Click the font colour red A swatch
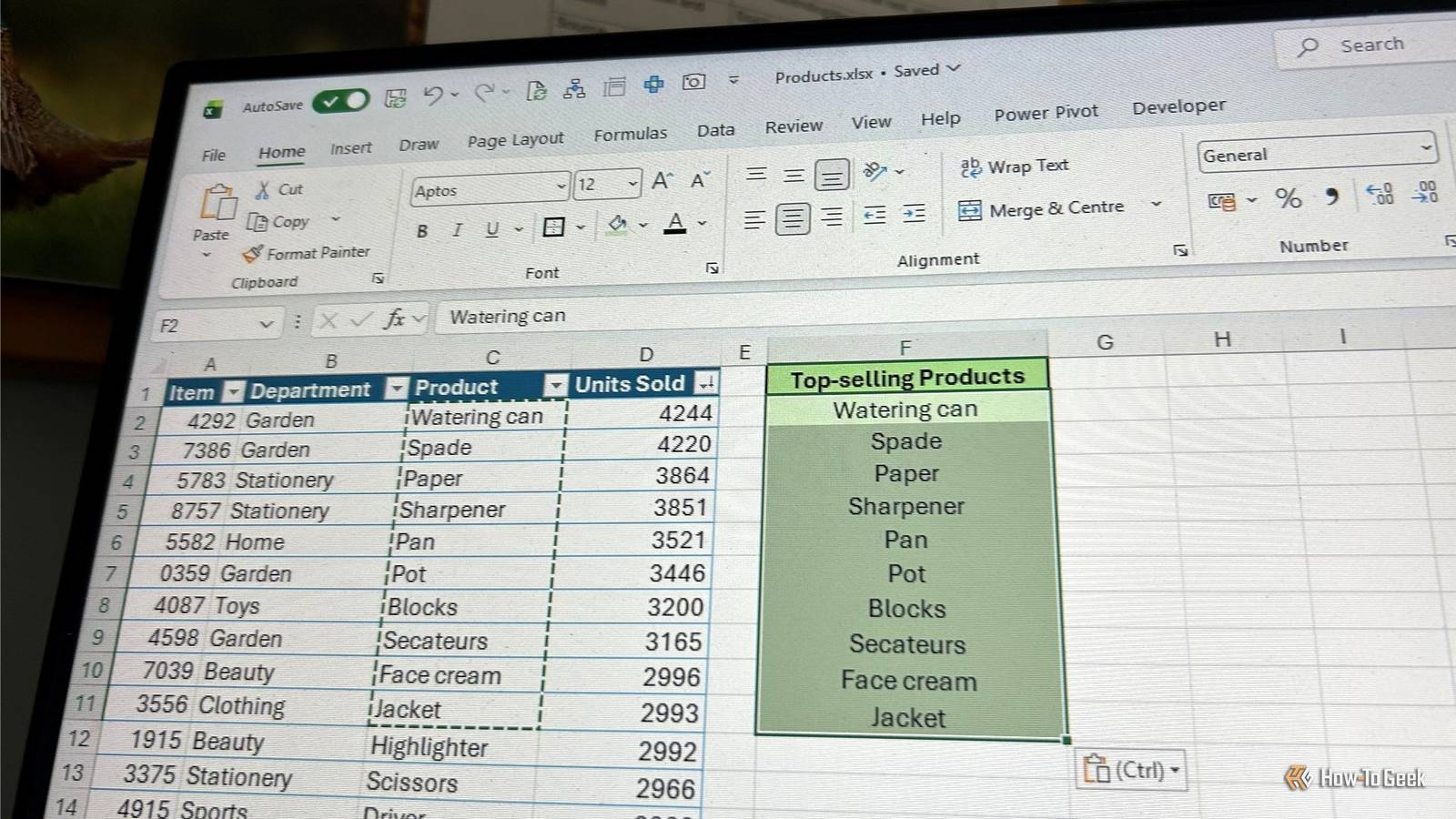Image resolution: width=1456 pixels, height=819 pixels. (675, 223)
